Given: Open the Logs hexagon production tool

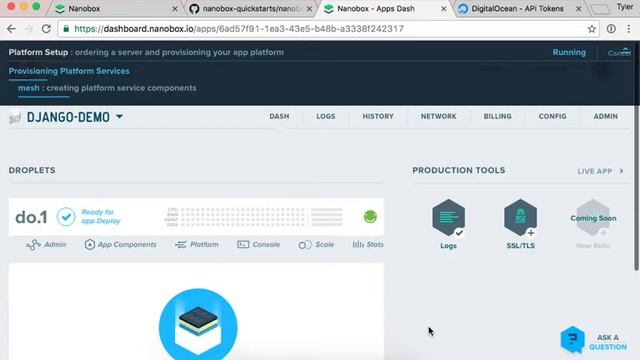Looking at the screenshot, I should 449,218.
